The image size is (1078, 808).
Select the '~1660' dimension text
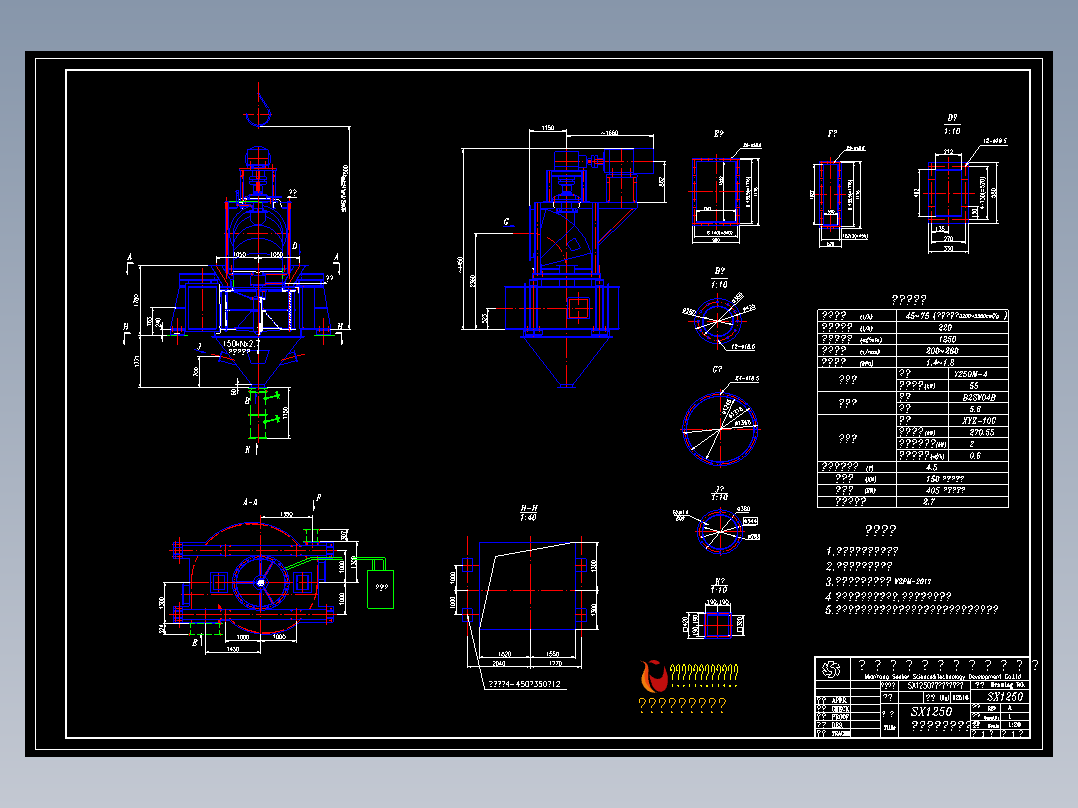(x=609, y=133)
